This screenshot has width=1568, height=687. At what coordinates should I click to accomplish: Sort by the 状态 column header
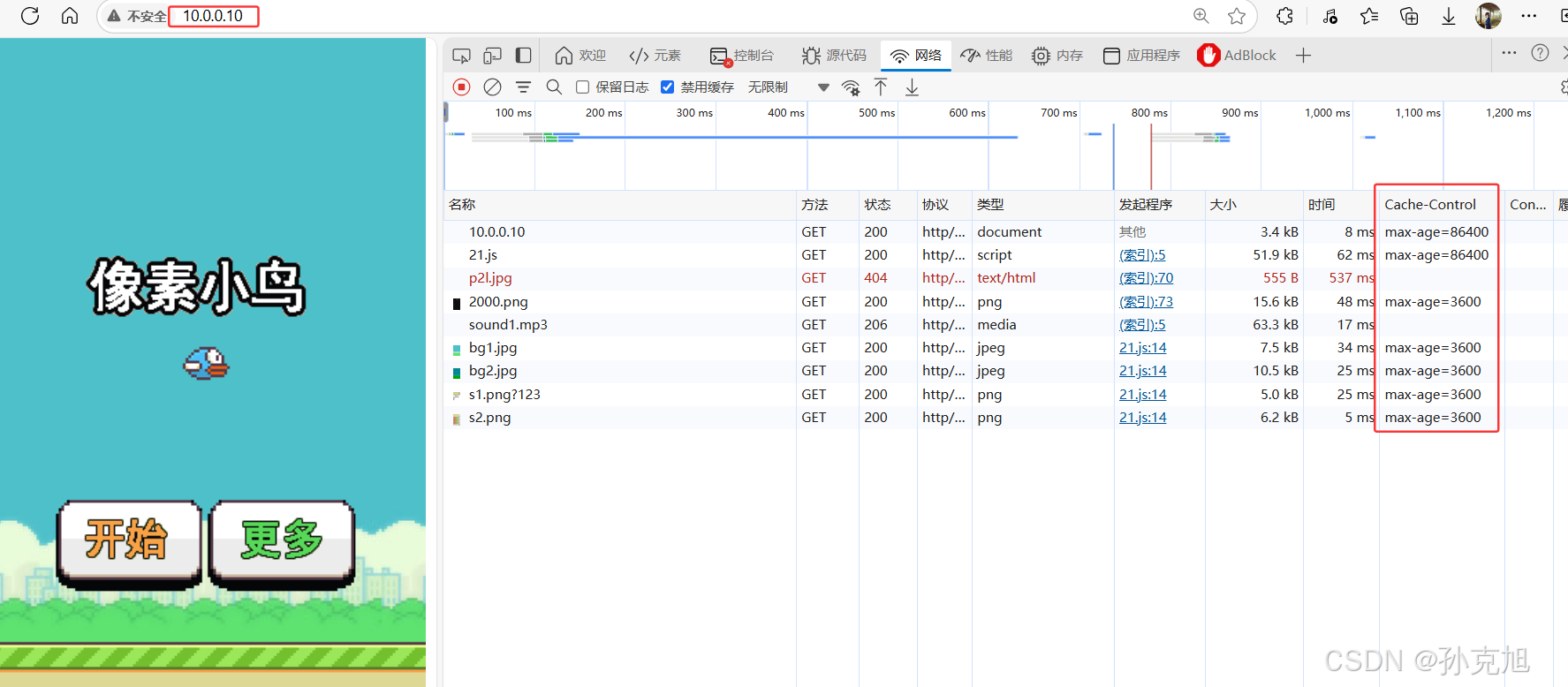[888, 205]
